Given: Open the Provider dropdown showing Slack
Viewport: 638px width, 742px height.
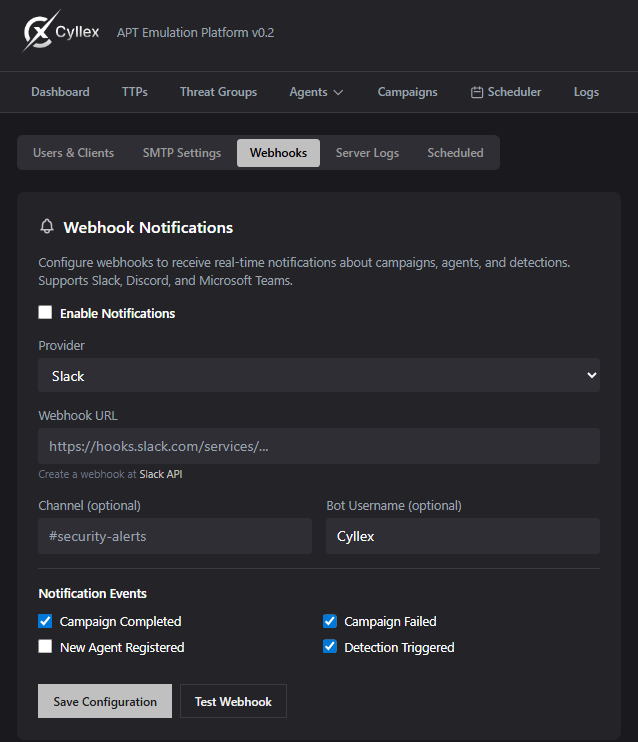Looking at the screenshot, I should click(319, 375).
